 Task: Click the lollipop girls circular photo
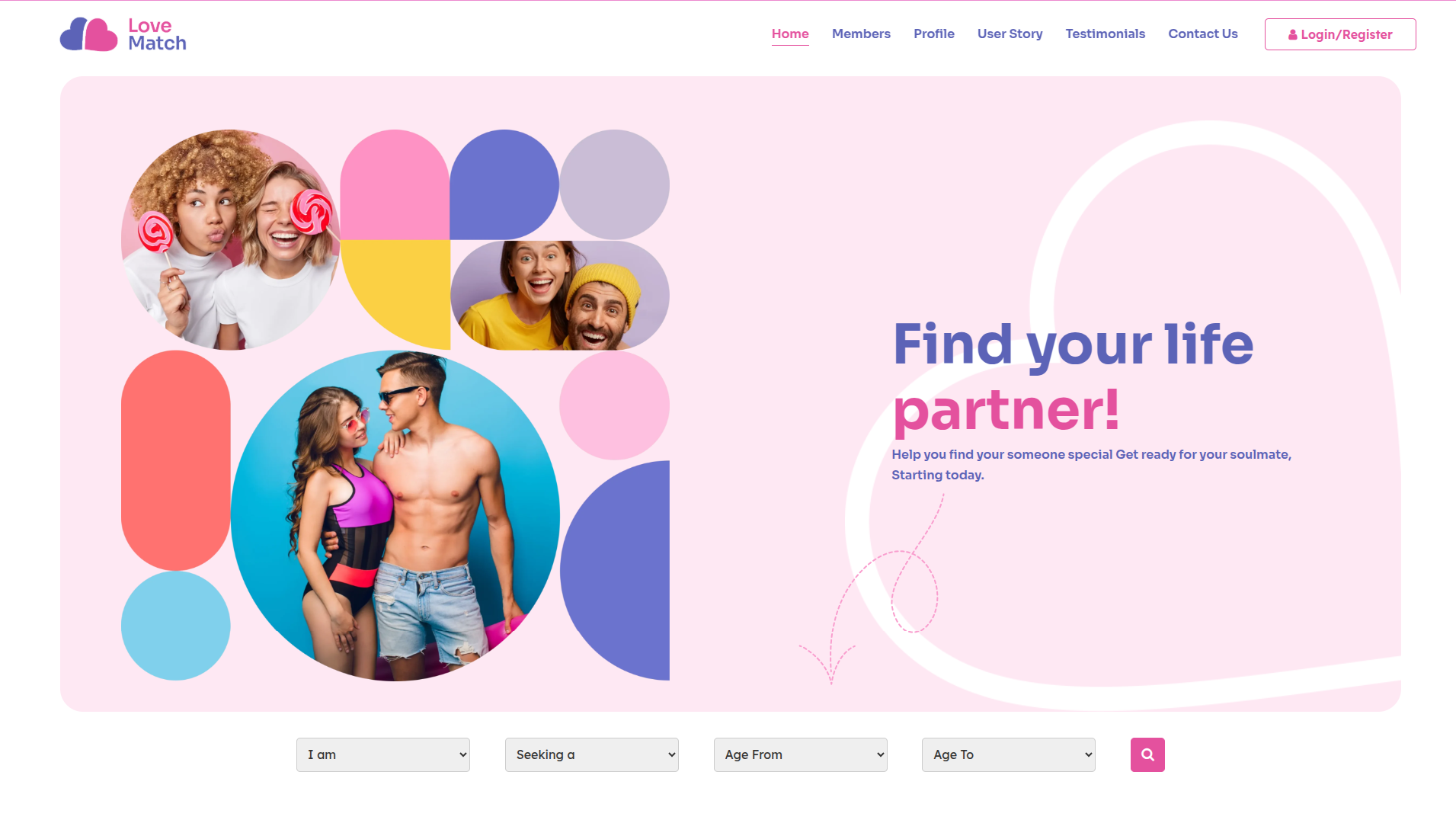click(x=231, y=239)
